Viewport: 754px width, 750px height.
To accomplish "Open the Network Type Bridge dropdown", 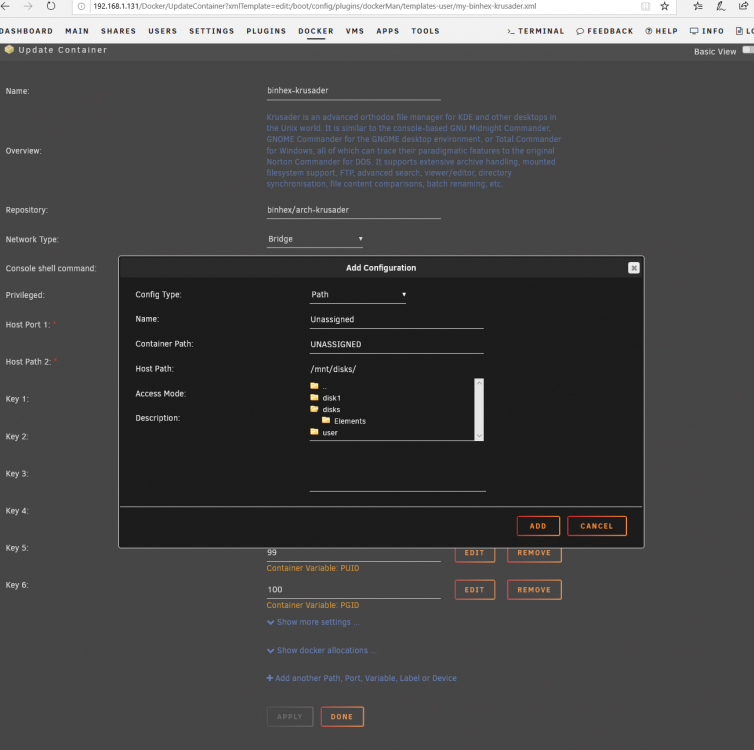I will 314,239.
